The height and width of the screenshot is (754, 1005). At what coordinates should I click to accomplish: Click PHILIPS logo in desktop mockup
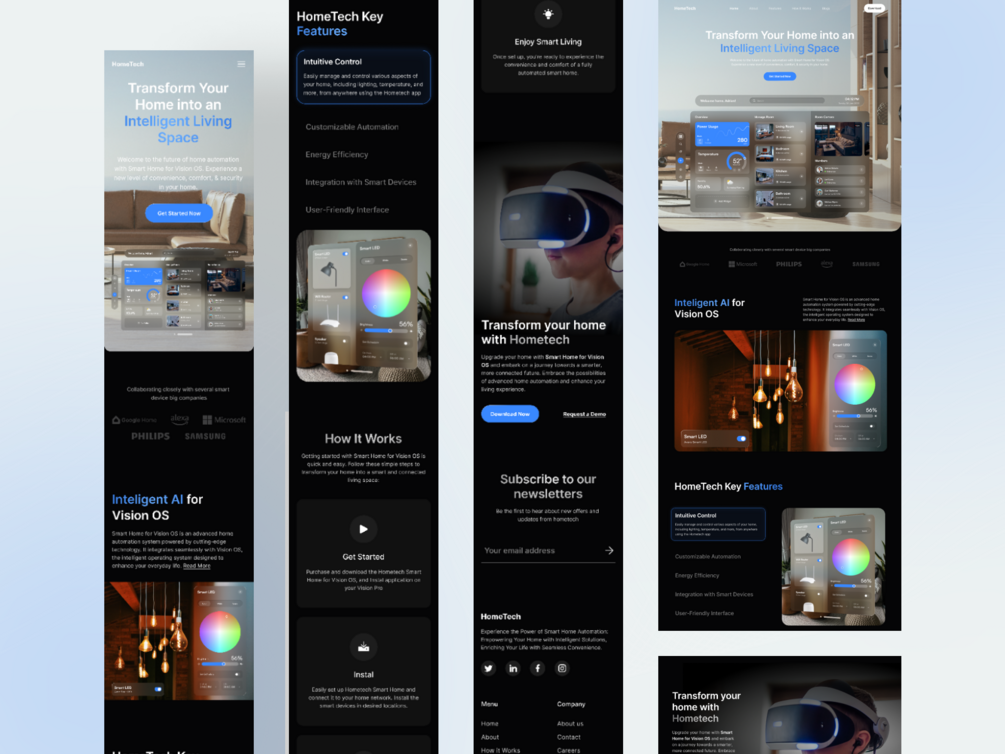point(789,264)
